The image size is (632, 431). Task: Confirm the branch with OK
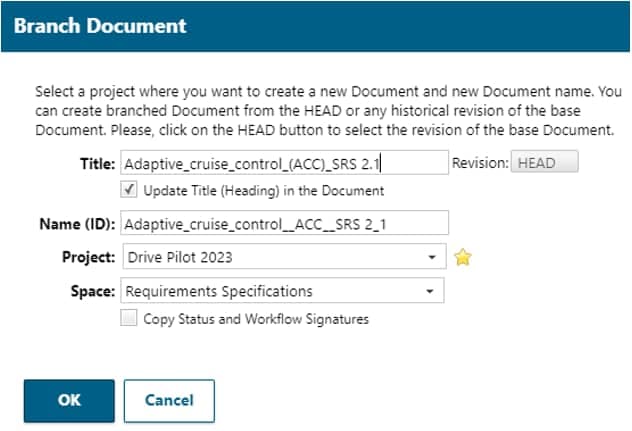pos(69,400)
